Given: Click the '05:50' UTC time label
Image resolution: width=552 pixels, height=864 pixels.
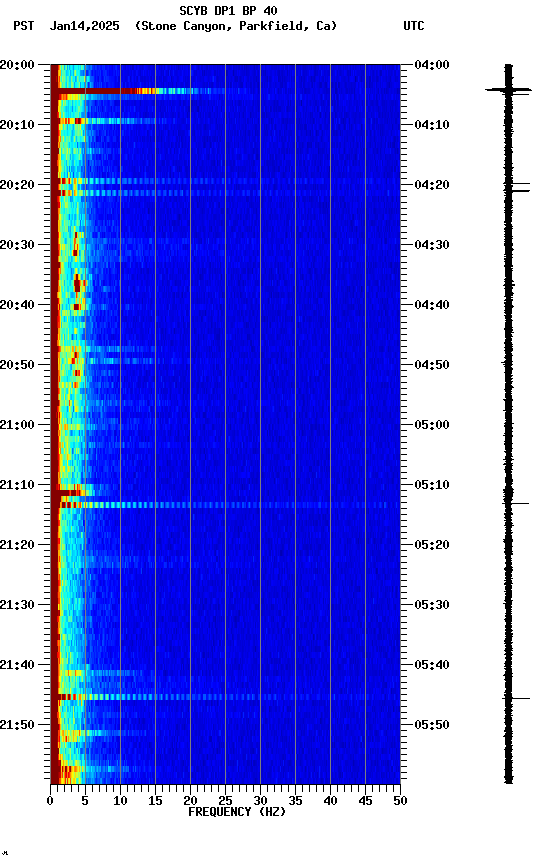Looking at the screenshot, I should click(432, 725).
